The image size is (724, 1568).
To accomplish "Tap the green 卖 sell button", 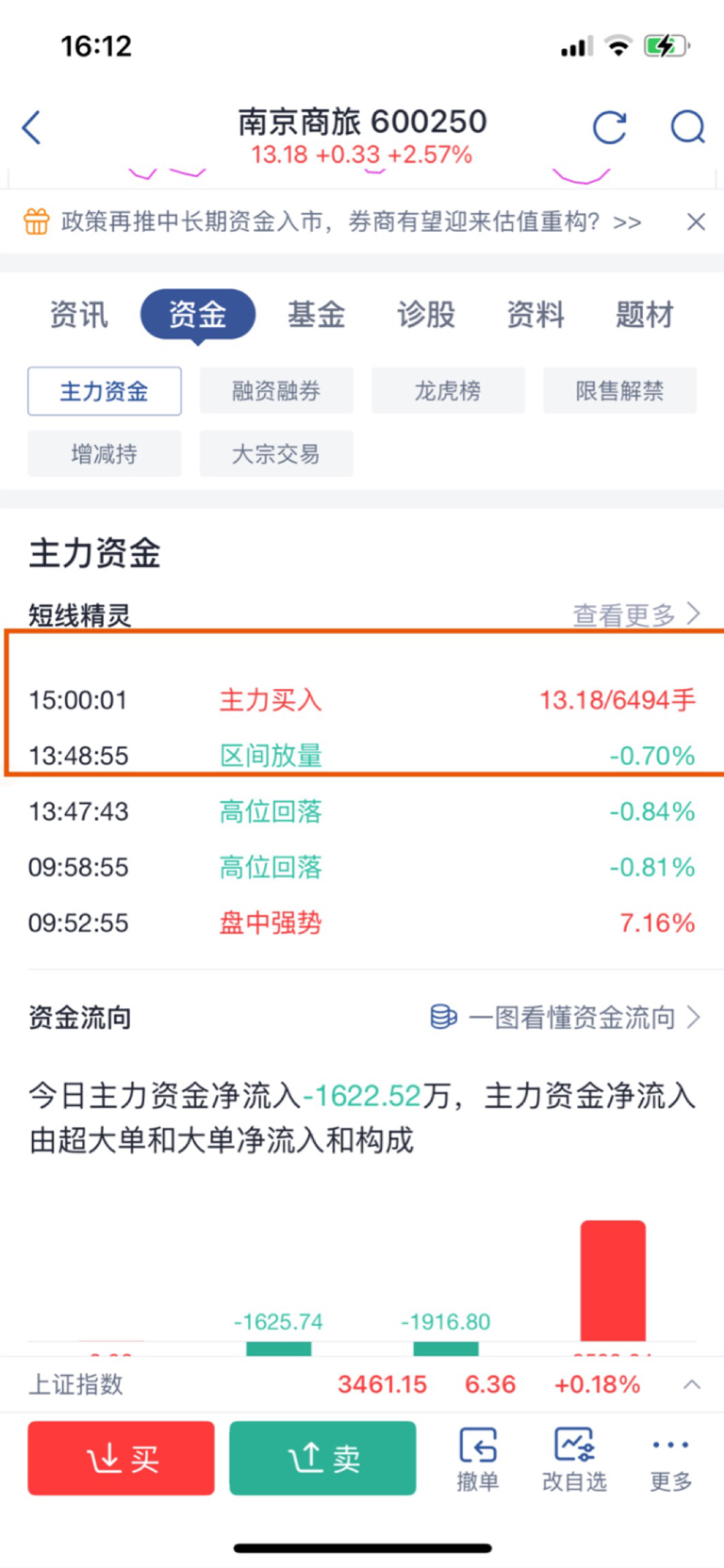I will 322,1459.
